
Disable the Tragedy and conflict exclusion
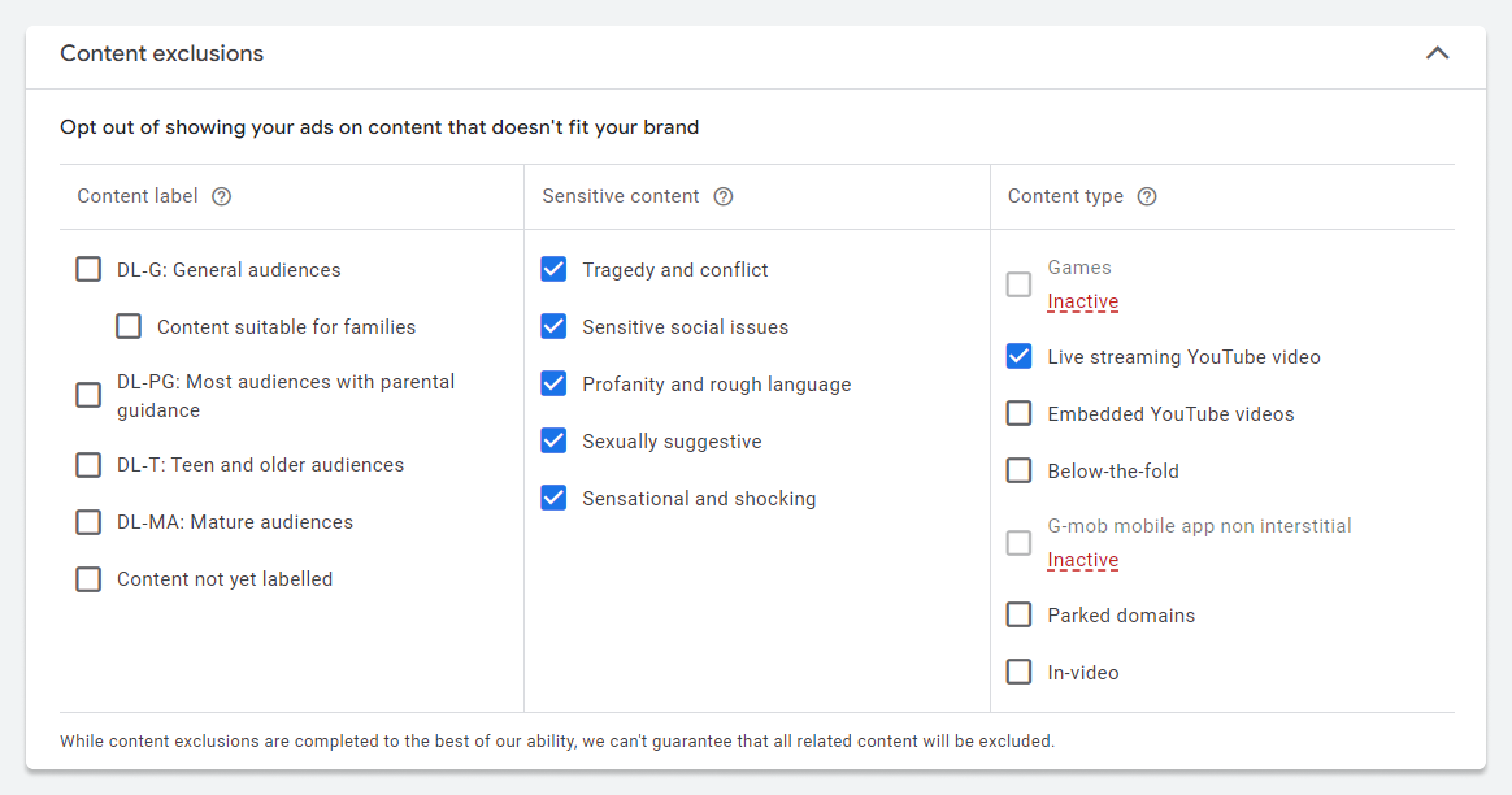[x=553, y=269]
